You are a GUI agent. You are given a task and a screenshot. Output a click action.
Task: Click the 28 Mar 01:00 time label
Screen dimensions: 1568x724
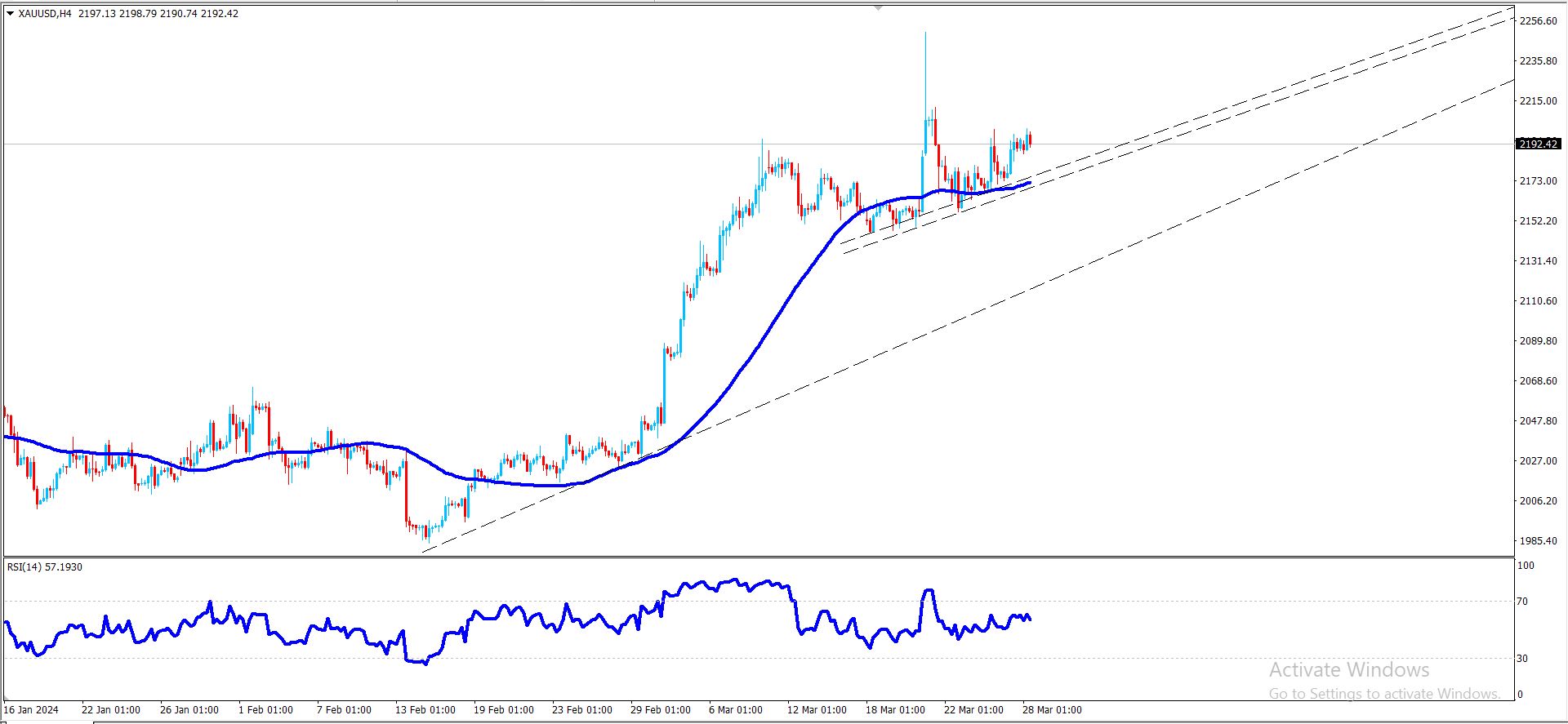[x=1052, y=710]
